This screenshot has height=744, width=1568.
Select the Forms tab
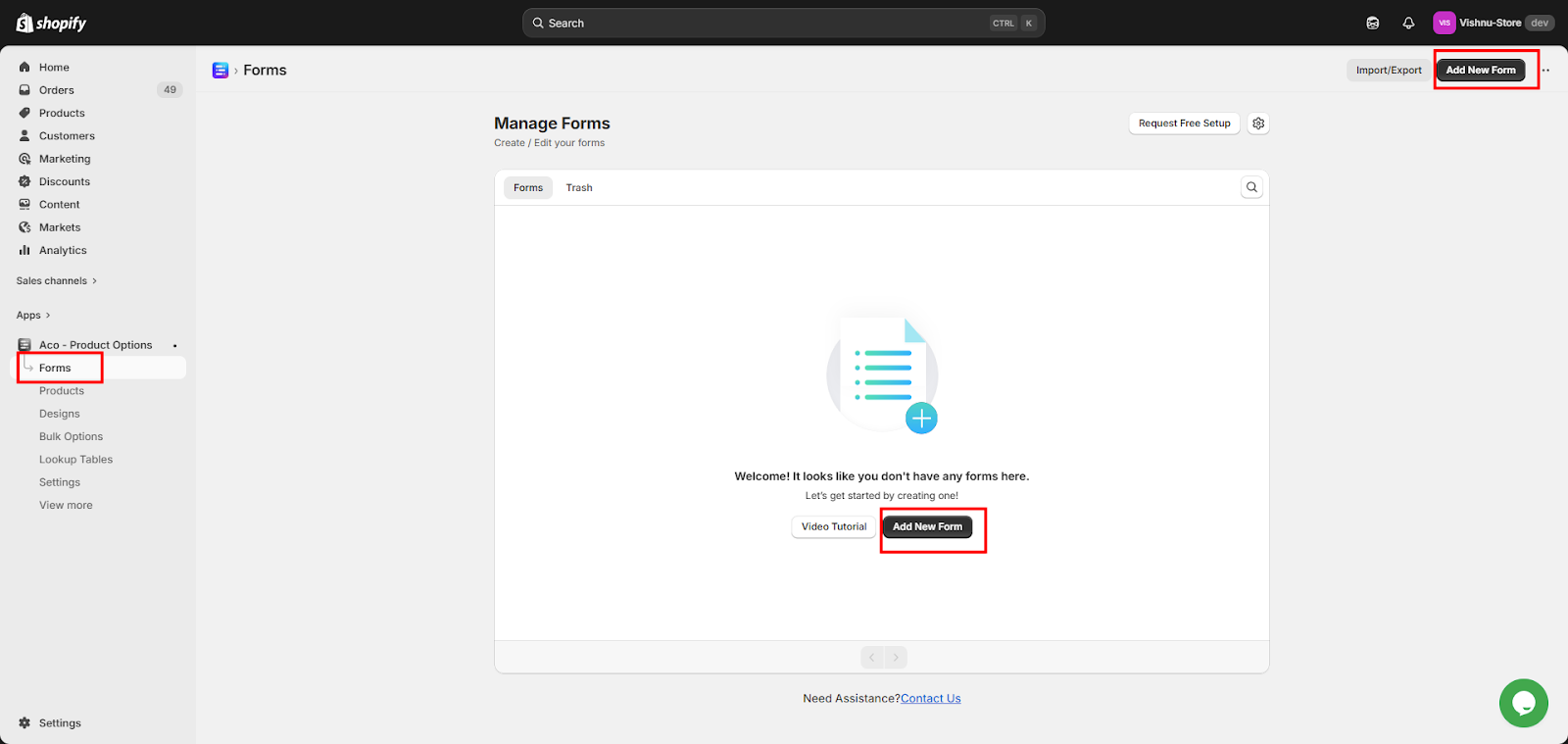click(527, 187)
